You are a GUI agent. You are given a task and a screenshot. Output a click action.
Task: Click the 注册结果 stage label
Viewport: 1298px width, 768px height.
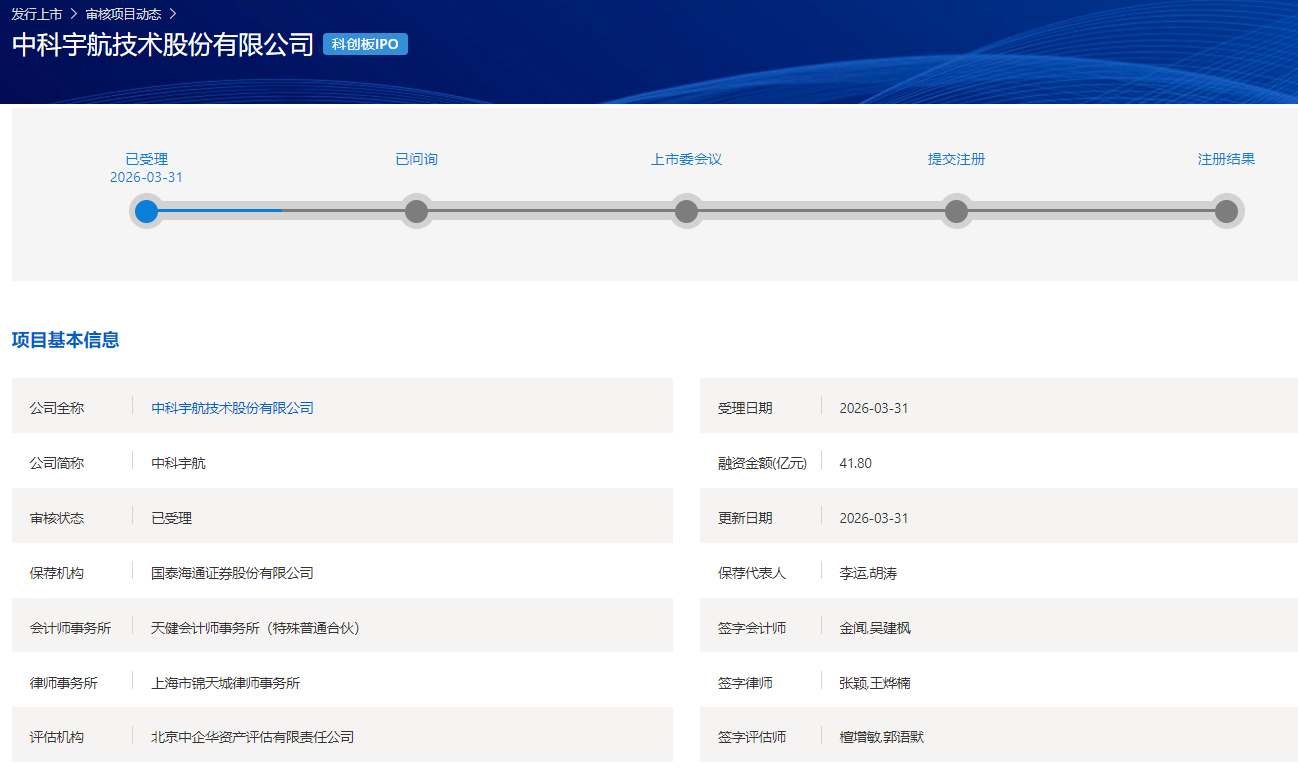(x=1226, y=159)
